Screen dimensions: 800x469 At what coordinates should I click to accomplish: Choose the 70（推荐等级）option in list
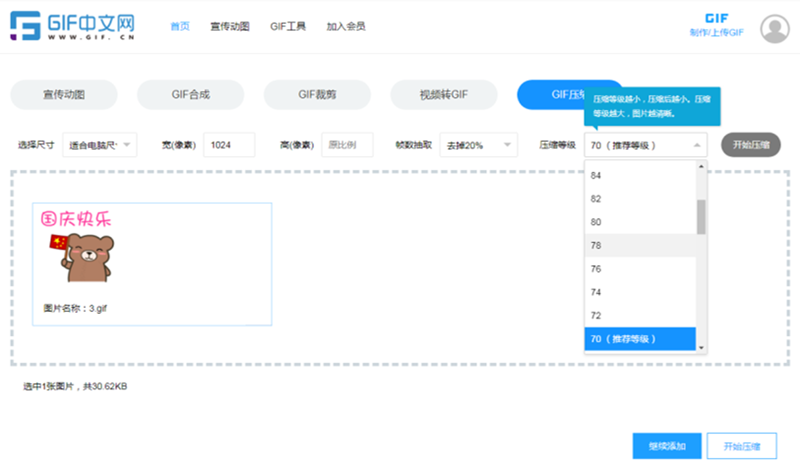click(640, 339)
